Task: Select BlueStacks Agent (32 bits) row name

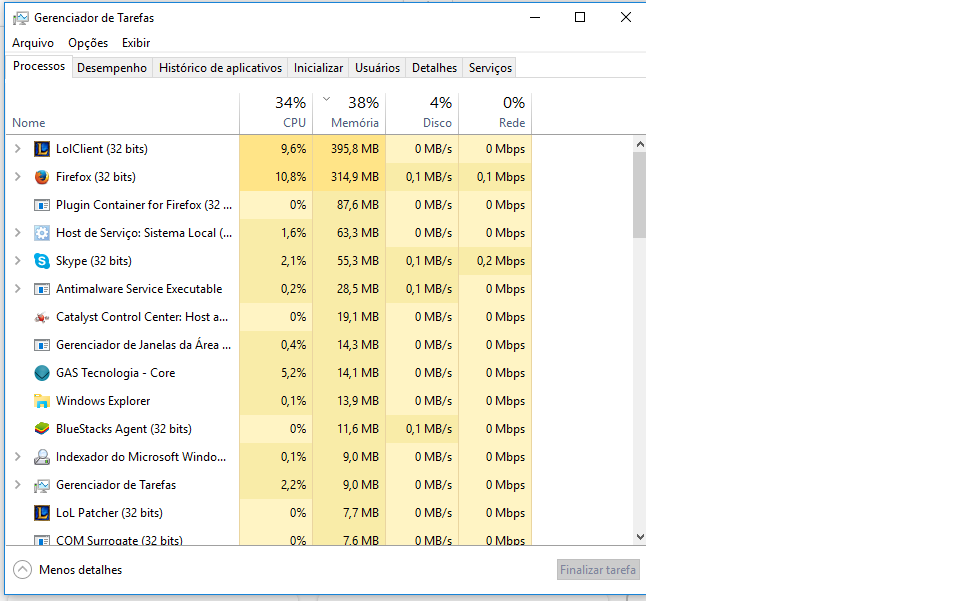Action: 124,429
